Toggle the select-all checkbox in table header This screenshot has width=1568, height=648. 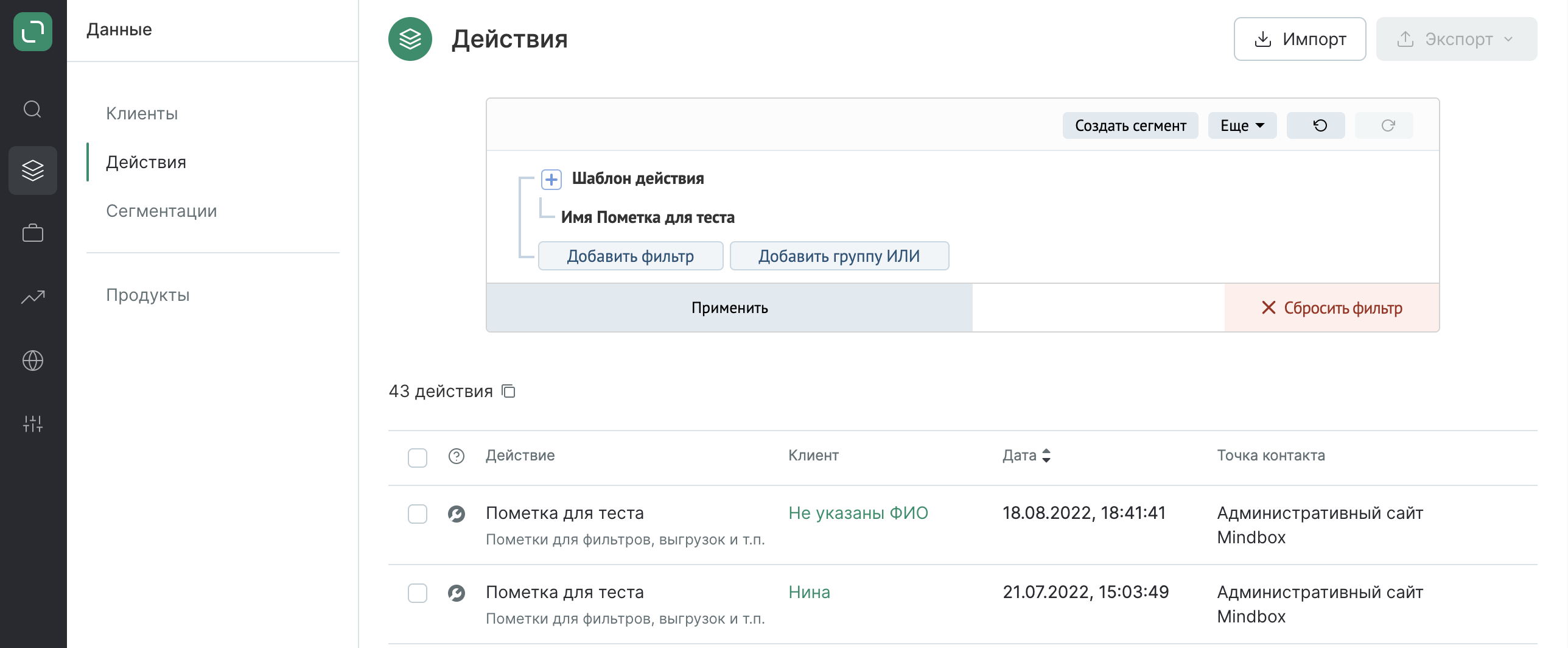click(418, 457)
